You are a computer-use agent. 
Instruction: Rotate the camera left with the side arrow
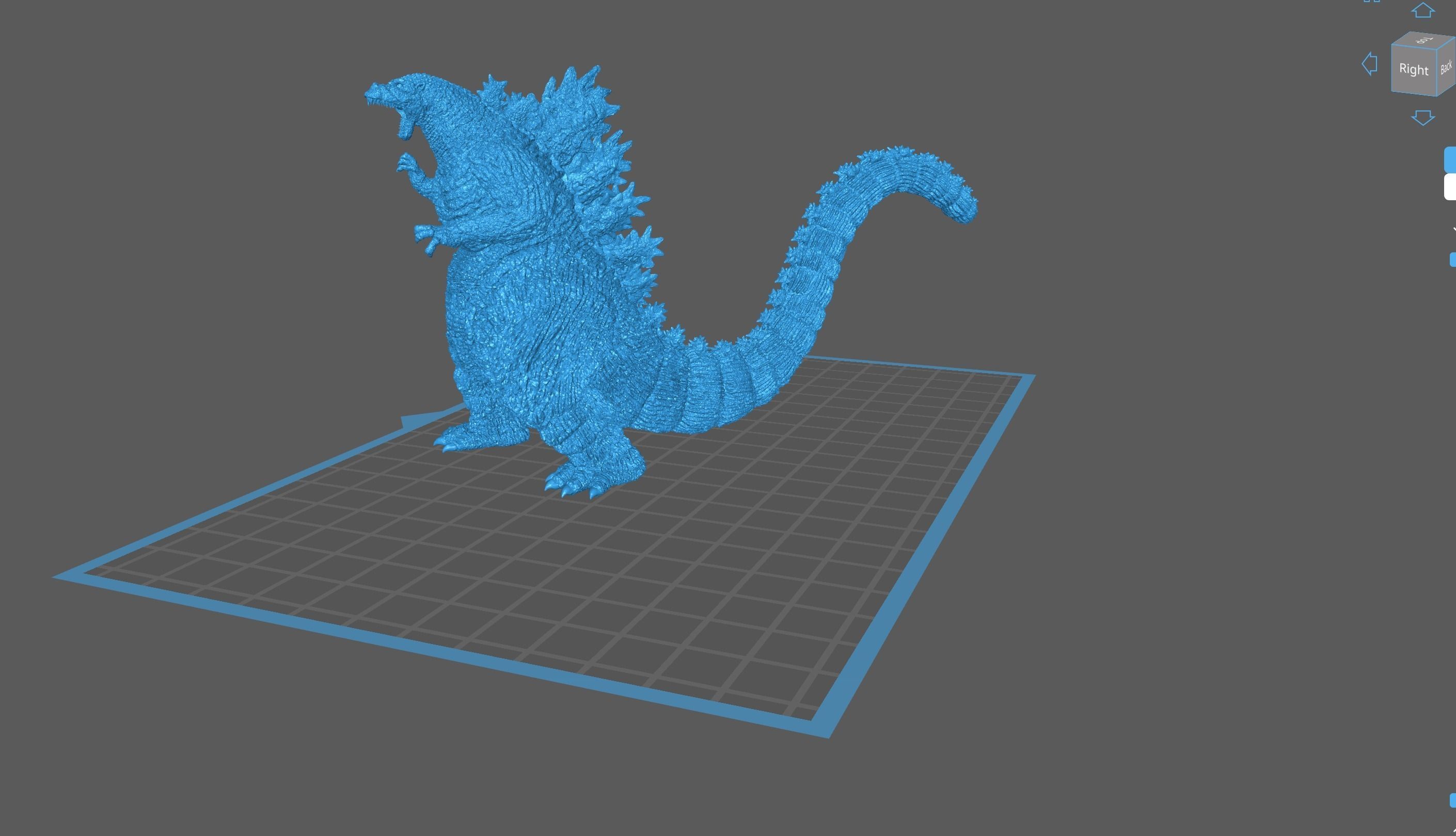coord(1370,65)
